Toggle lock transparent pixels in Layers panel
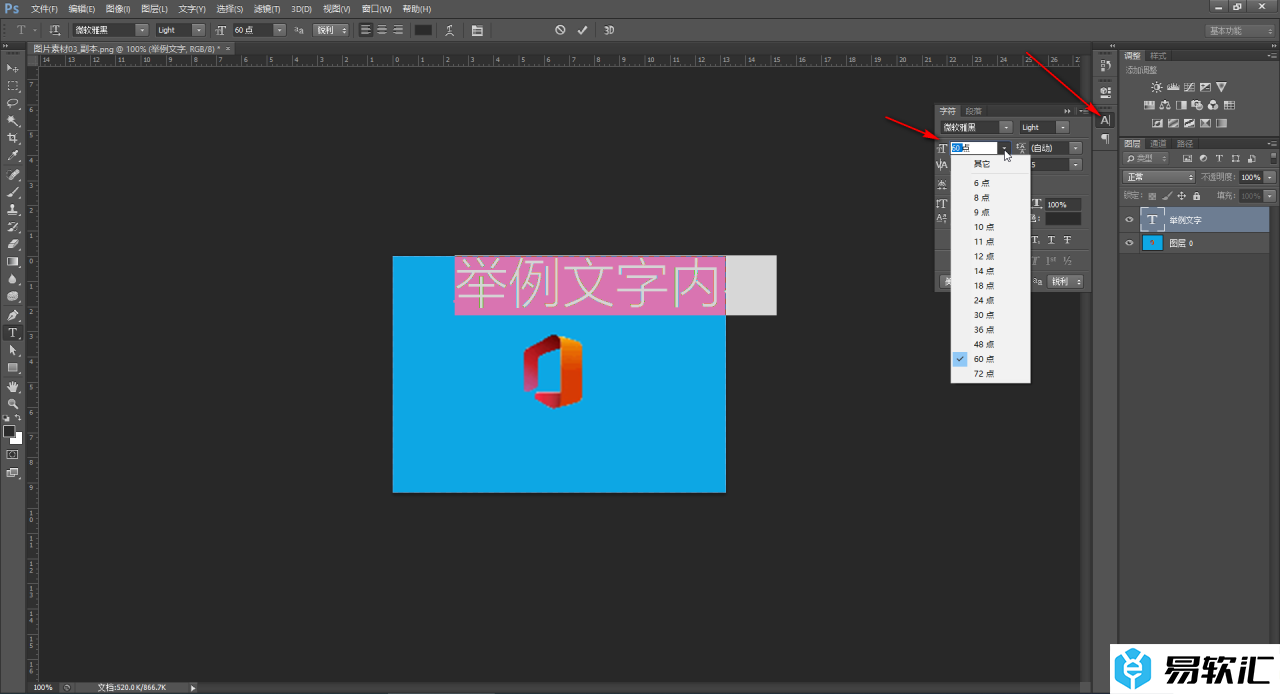This screenshot has width=1280, height=694. click(1152, 196)
